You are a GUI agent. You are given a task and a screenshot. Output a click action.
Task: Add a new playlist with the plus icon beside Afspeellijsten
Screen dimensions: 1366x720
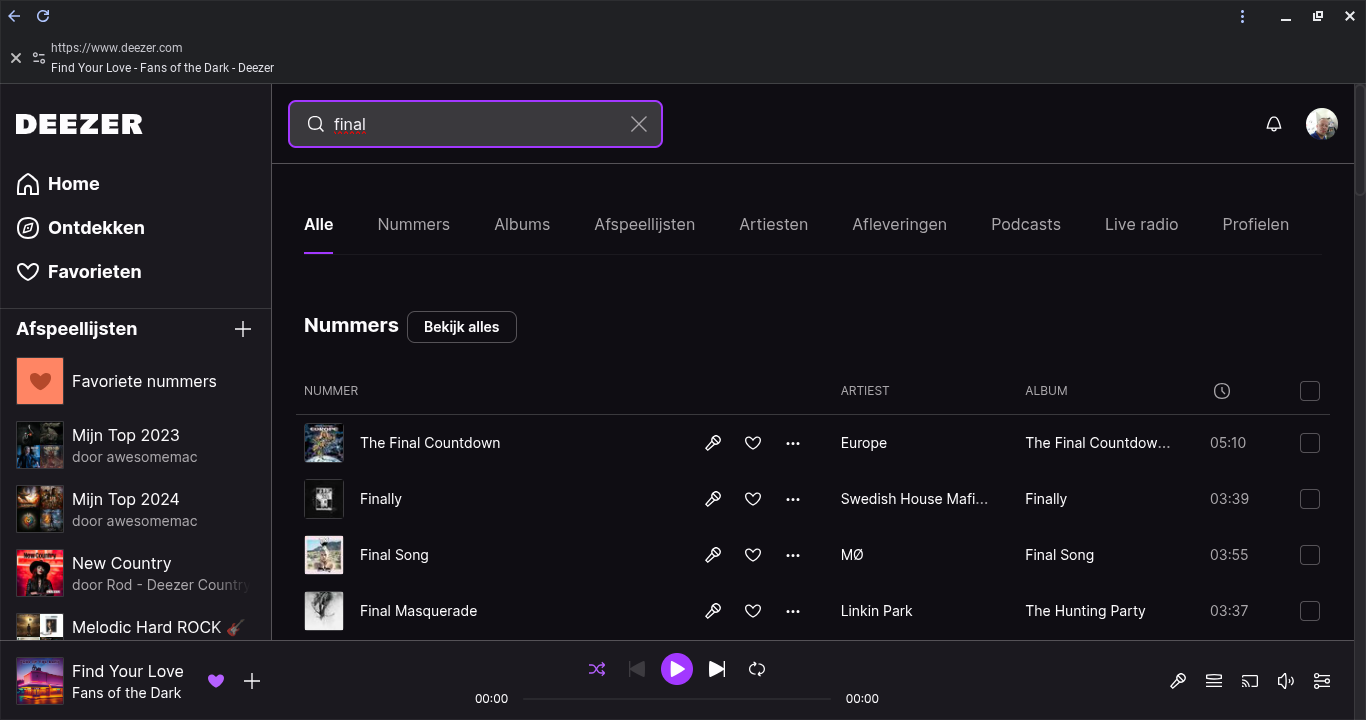[243, 329]
